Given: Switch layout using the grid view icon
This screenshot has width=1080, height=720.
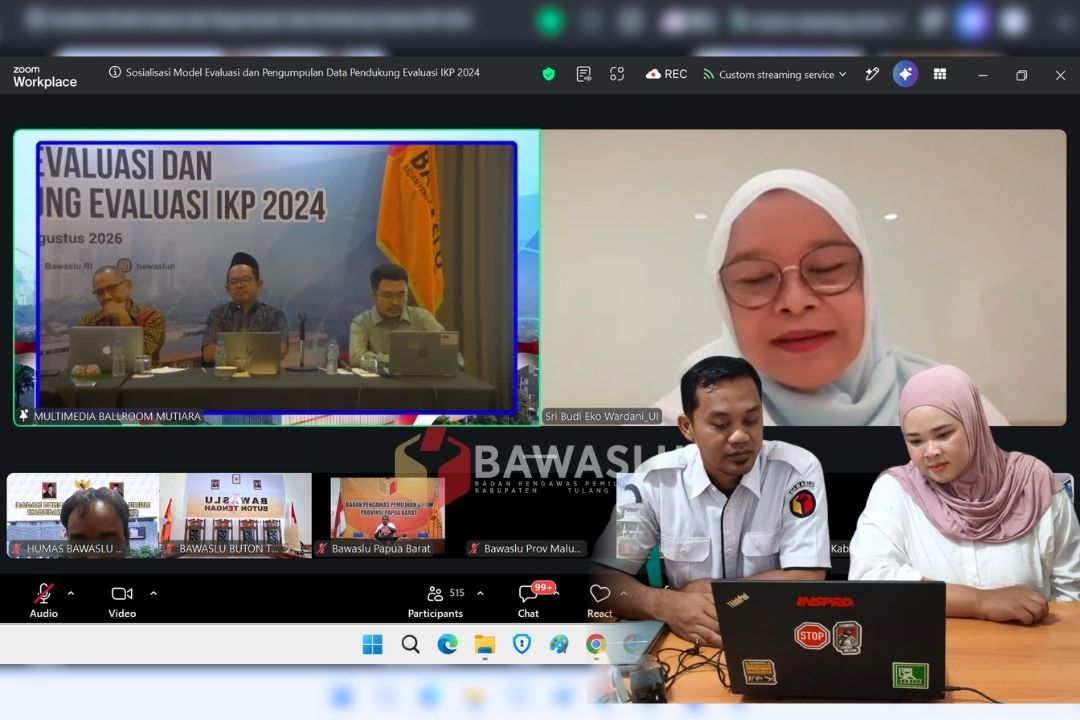Looking at the screenshot, I should (x=940, y=74).
